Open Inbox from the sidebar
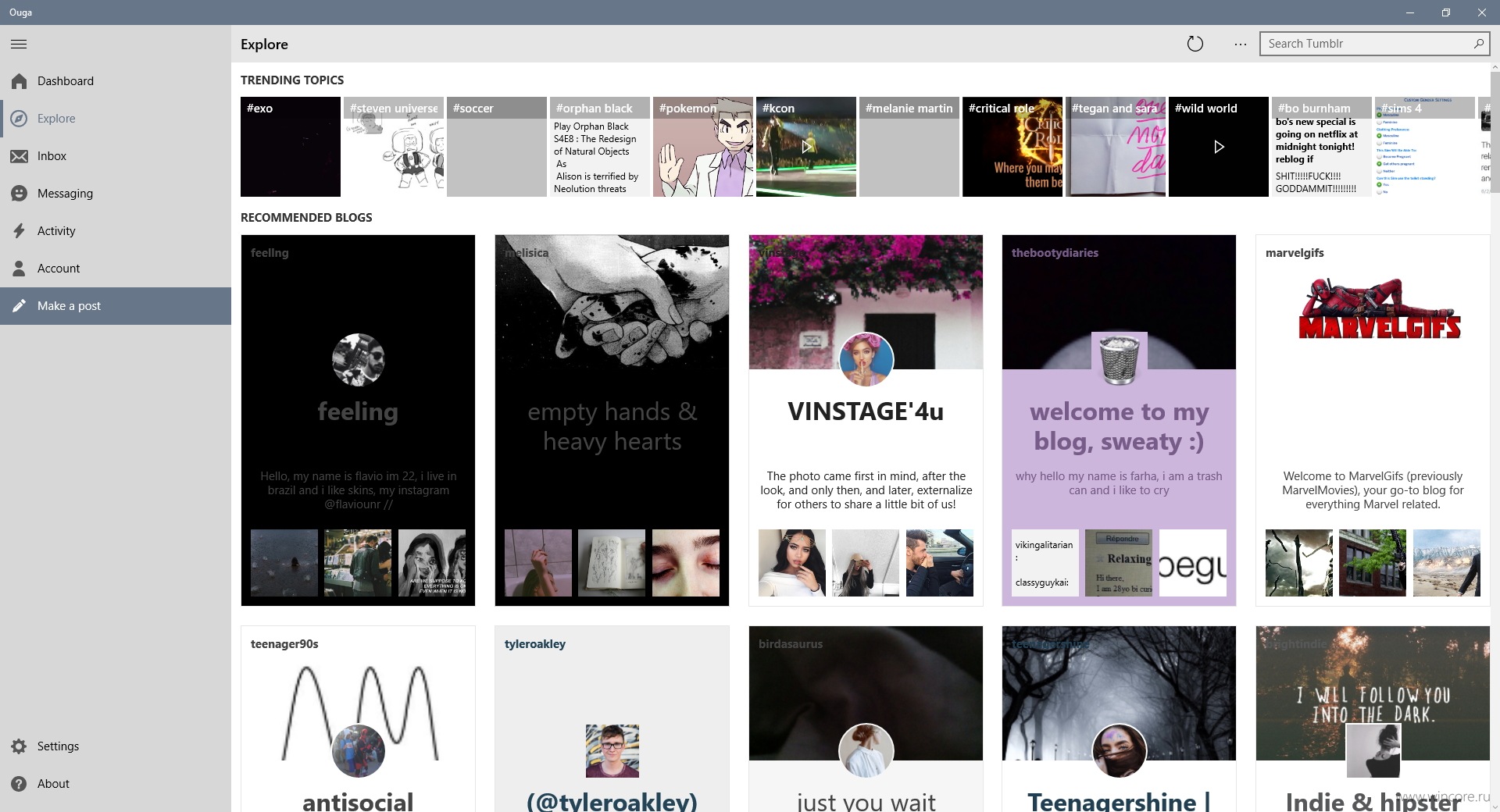This screenshot has width=1500, height=812. click(116, 156)
